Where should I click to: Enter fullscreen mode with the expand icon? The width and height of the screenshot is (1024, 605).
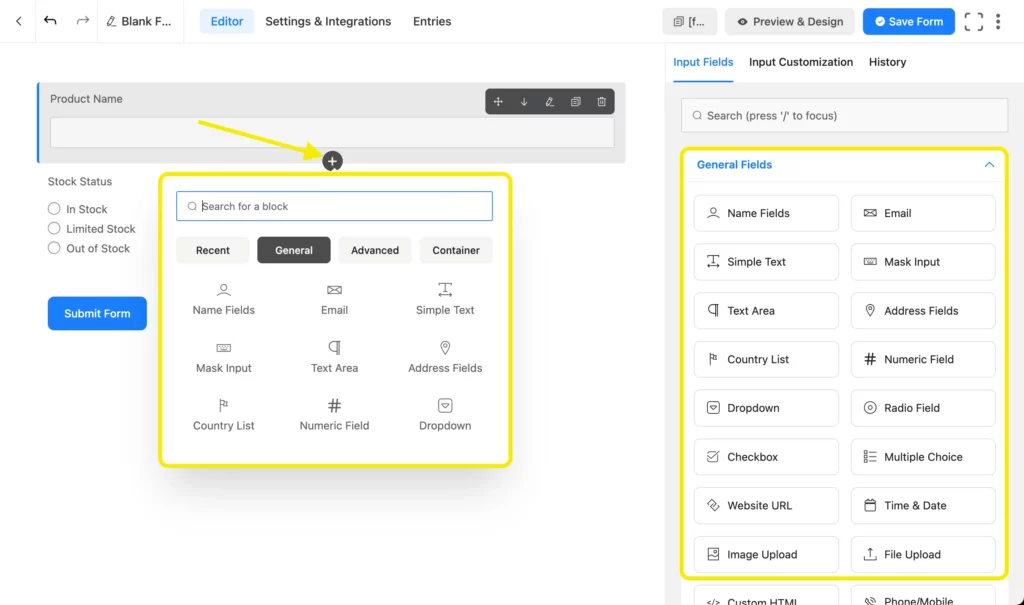pos(973,22)
